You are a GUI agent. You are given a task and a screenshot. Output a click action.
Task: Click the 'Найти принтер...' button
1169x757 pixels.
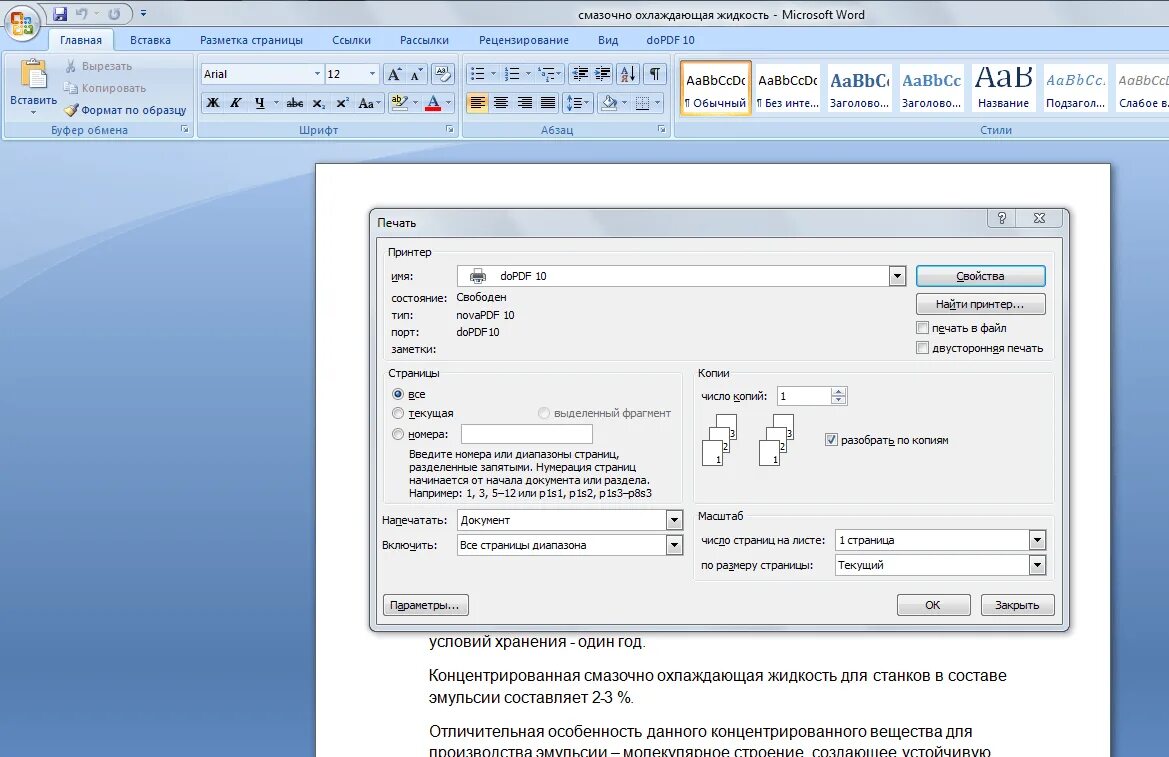[x=980, y=304]
